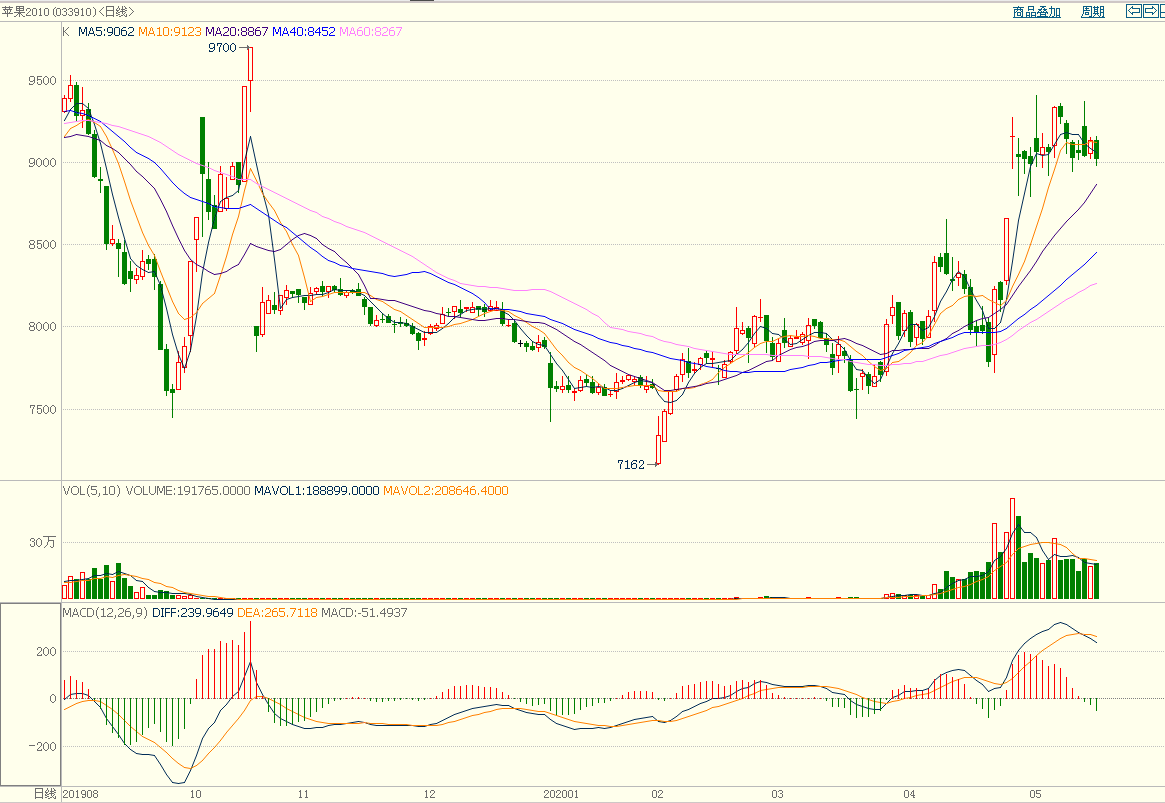The image size is (1165, 803).
Task: Click the 9700 high price marker
Action: [x=222, y=48]
